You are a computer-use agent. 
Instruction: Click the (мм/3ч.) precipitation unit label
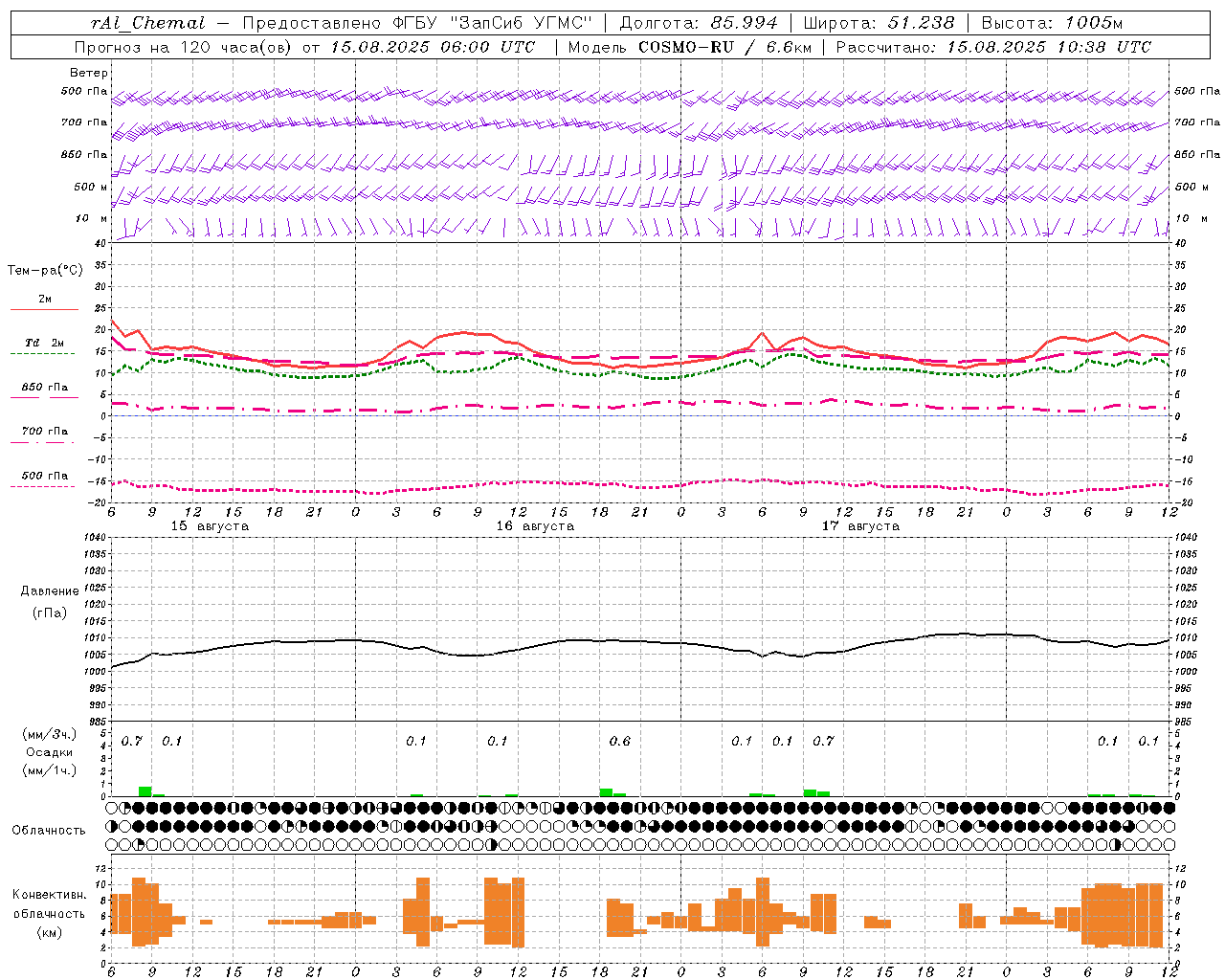tap(50, 734)
